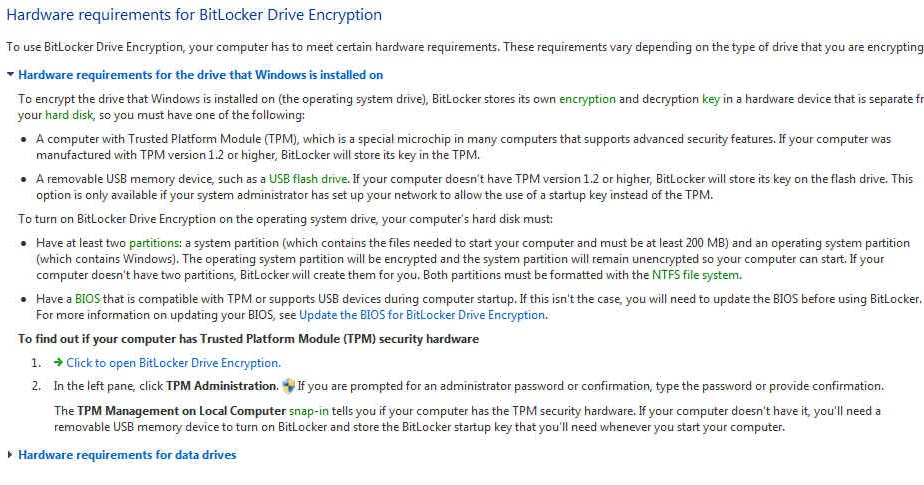
Task: Click the Hardware requirements for BitLocker title
Action: 194,15
